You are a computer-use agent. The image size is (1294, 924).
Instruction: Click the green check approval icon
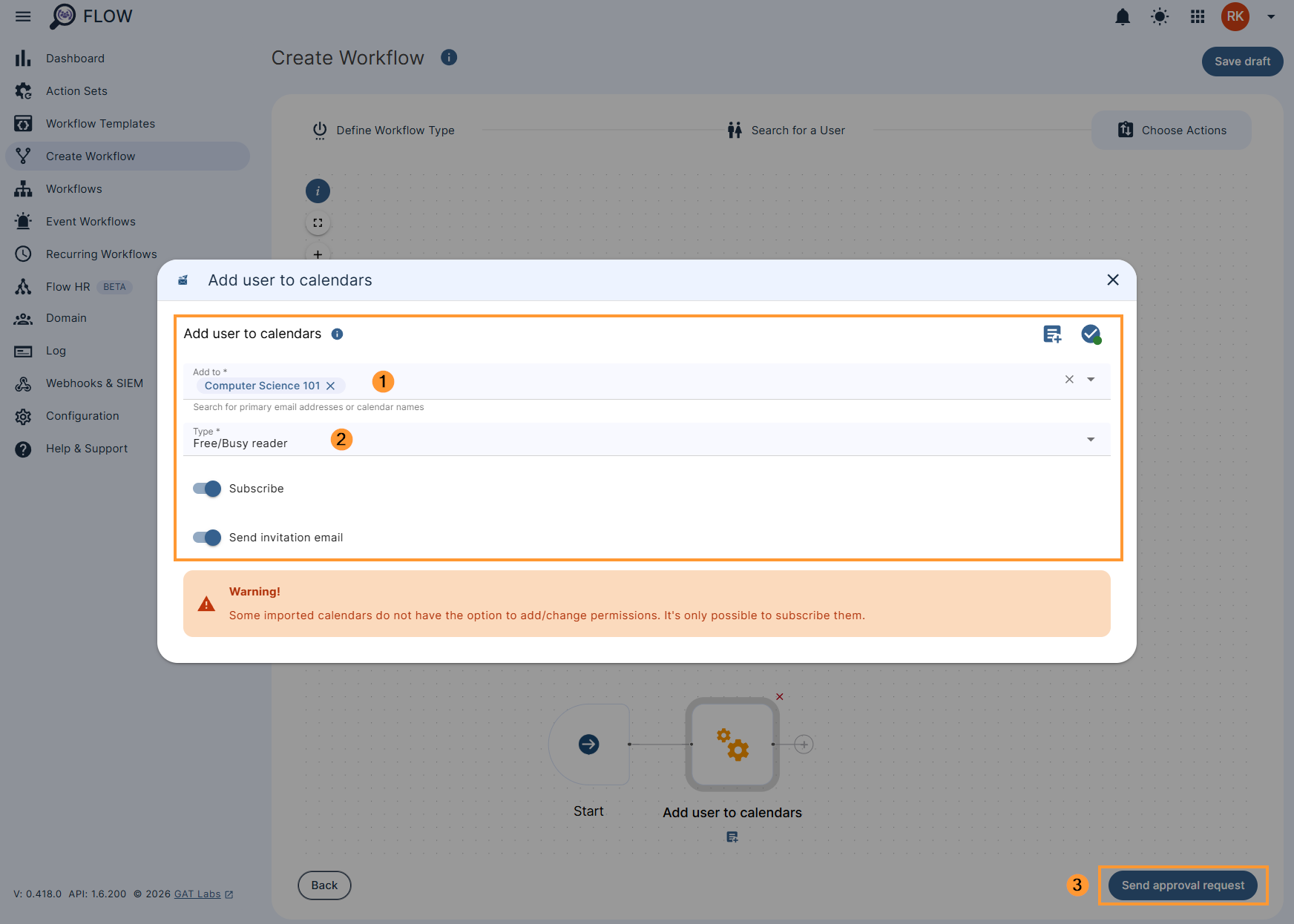pyautogui.click(x=1090, y=334)
